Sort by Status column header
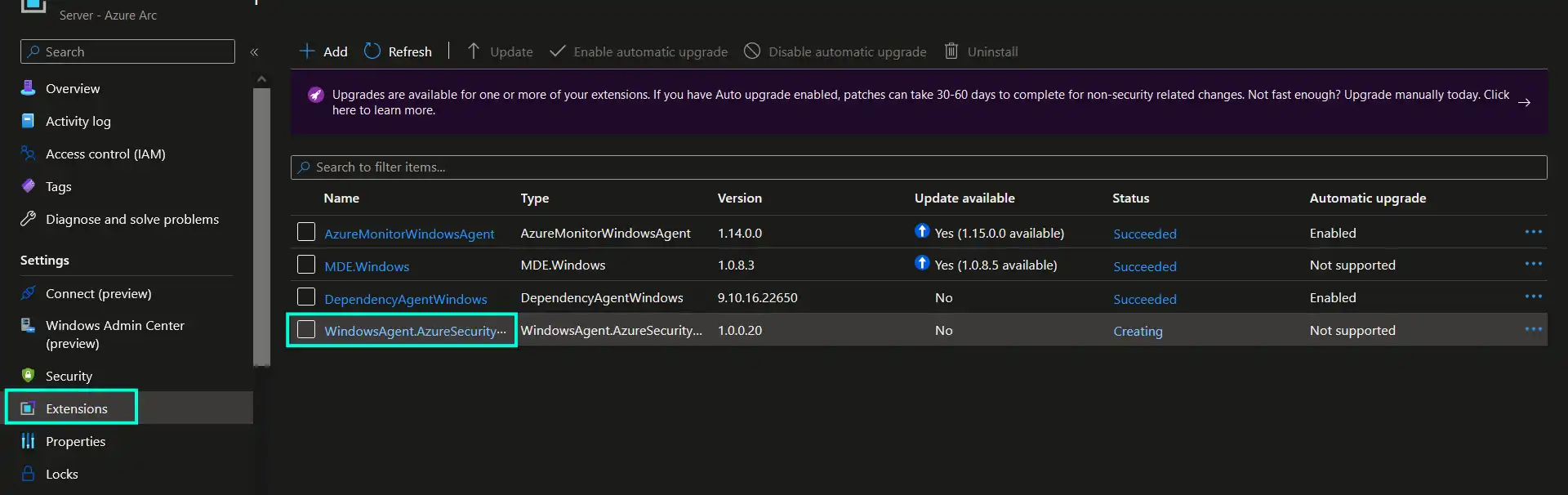The width and height of the screenshot is (1568, 495). coord(1130,198)
